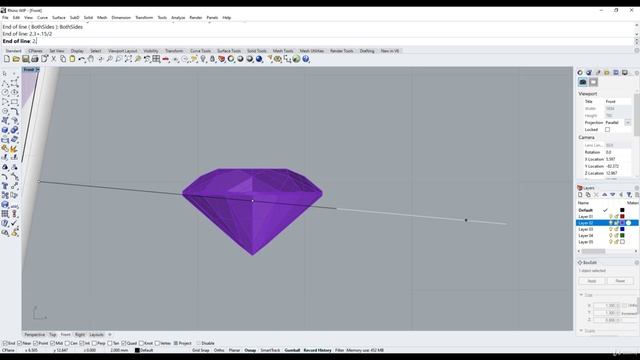Viewport: 640px width, 360px height.
Task: Expand the Scale section in BoxEdit
Action: (x=581, y=331)
